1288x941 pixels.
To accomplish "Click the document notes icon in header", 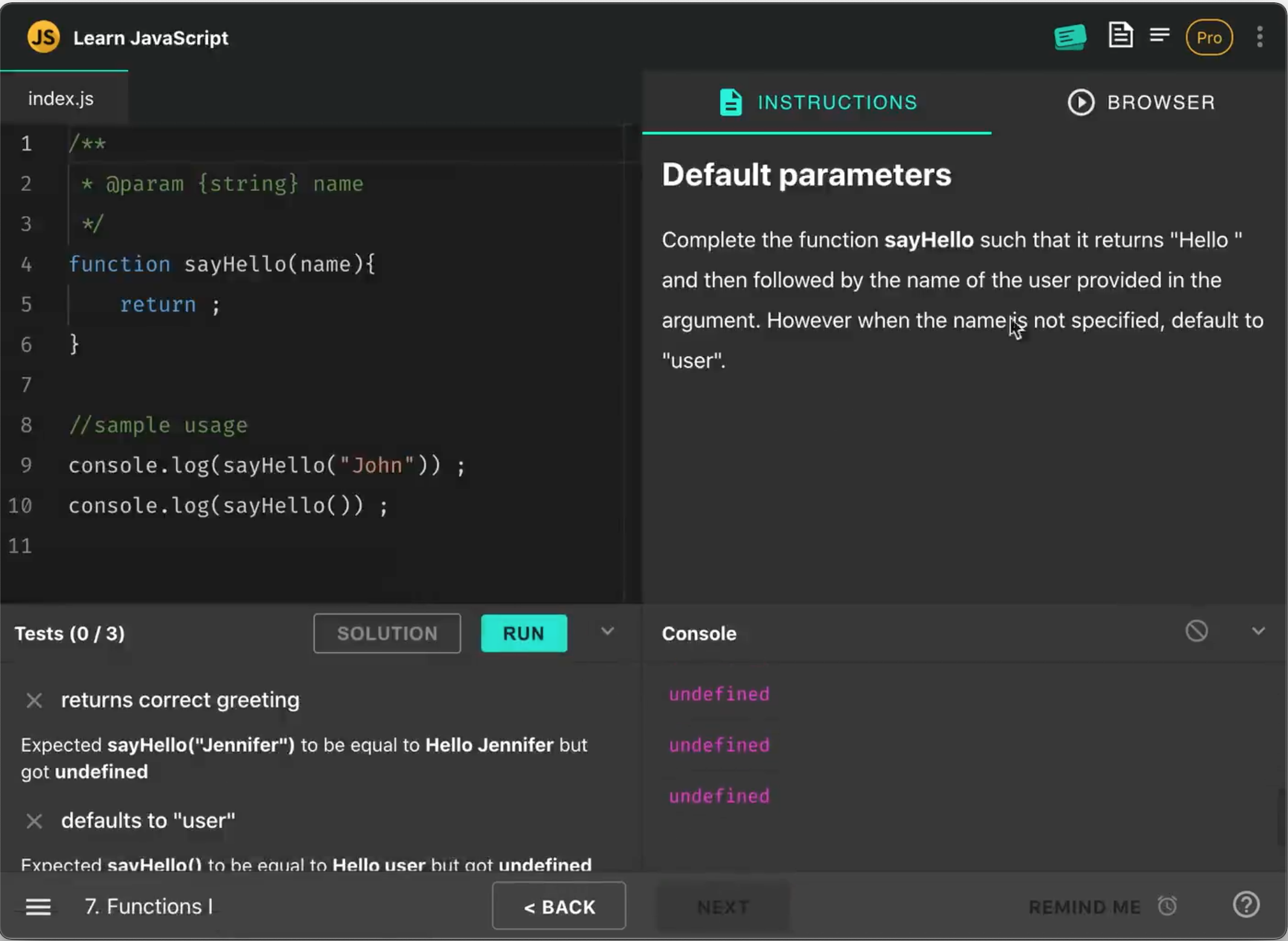I will point(1120,35).
